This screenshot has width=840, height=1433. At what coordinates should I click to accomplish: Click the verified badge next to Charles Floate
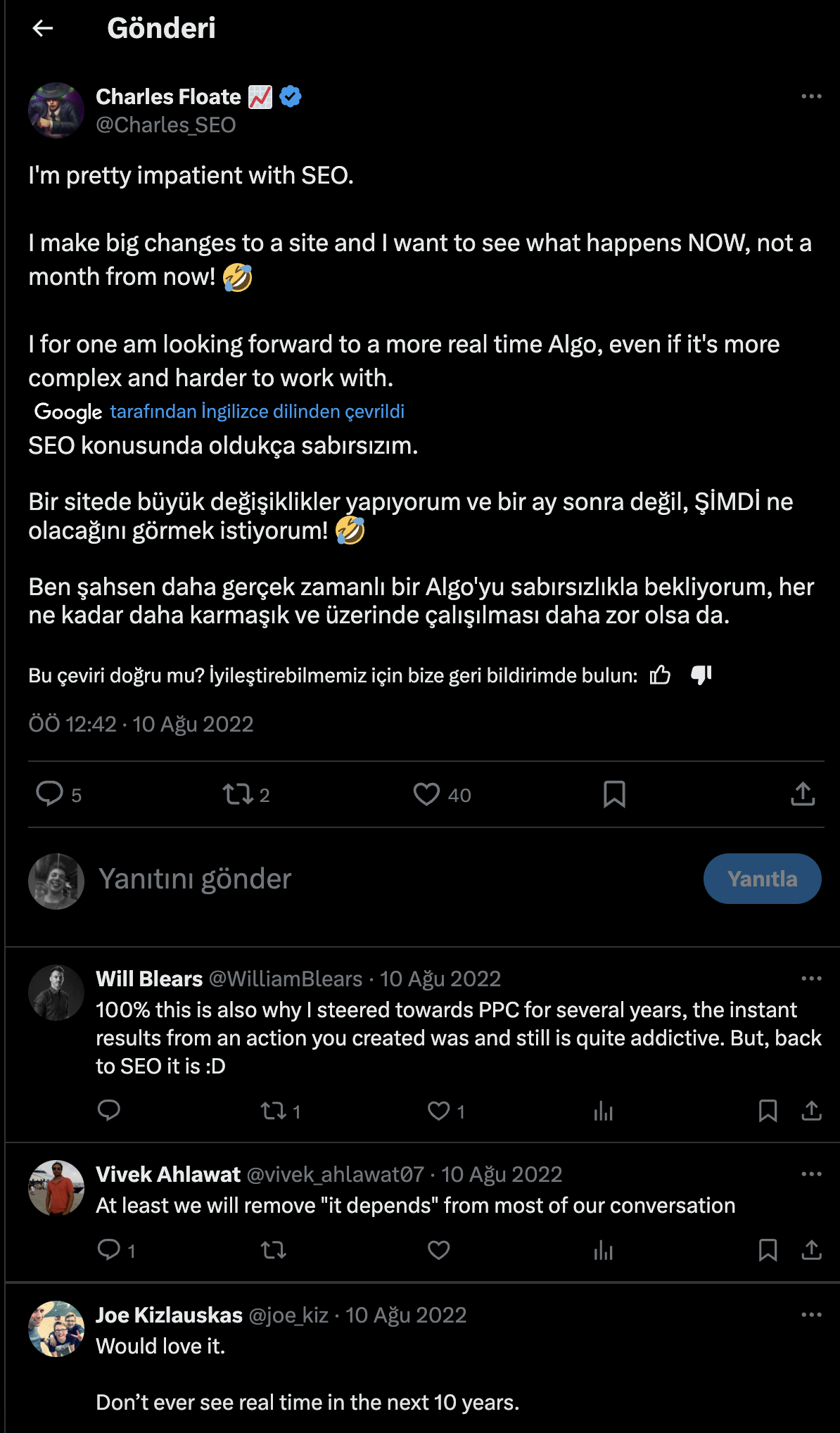[289, 96]
